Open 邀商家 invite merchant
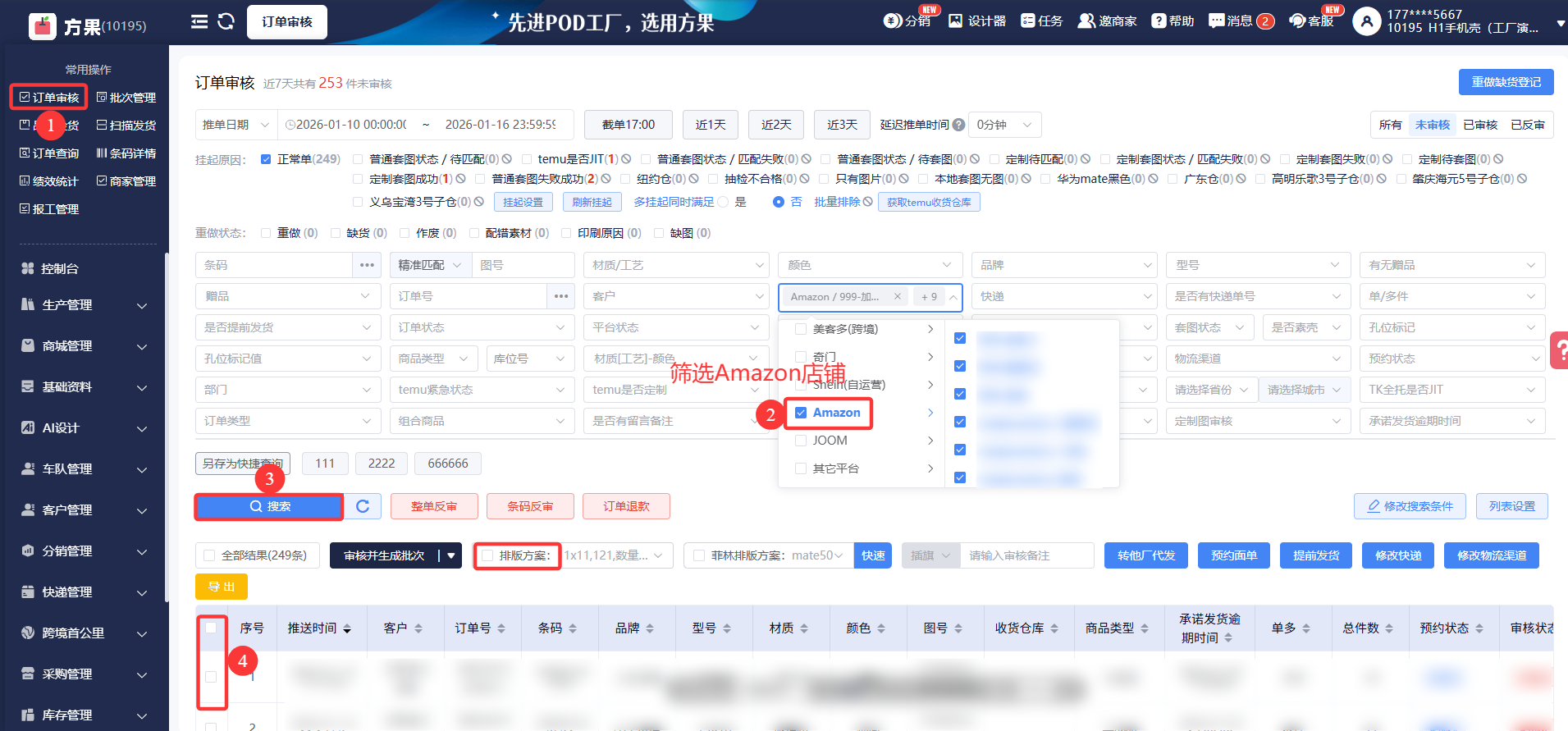The height and width of the screenshot is (731, 1568). [1107, 21]
